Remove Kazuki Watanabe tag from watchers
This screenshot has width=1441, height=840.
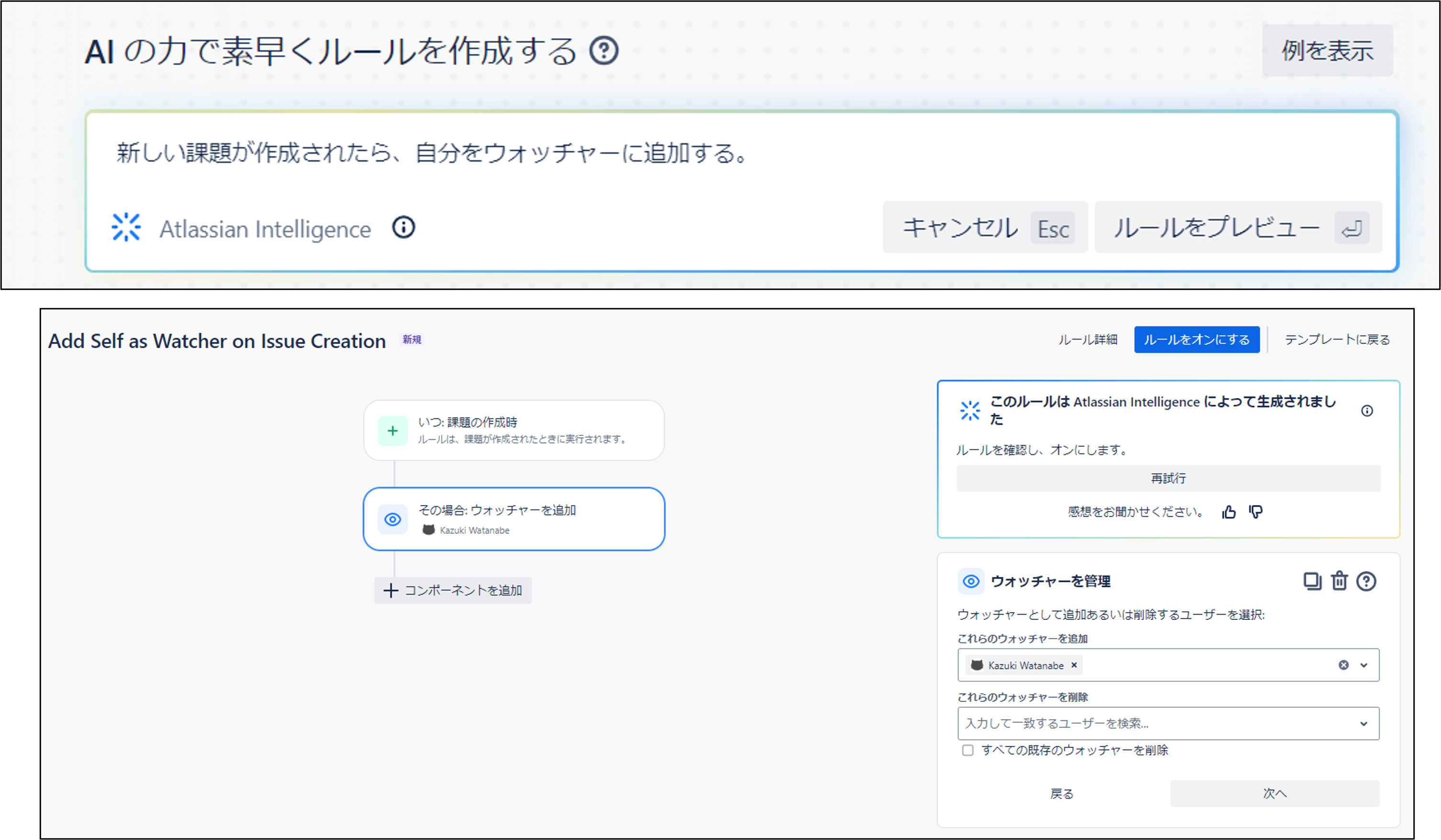click(x=1074, y=665)
